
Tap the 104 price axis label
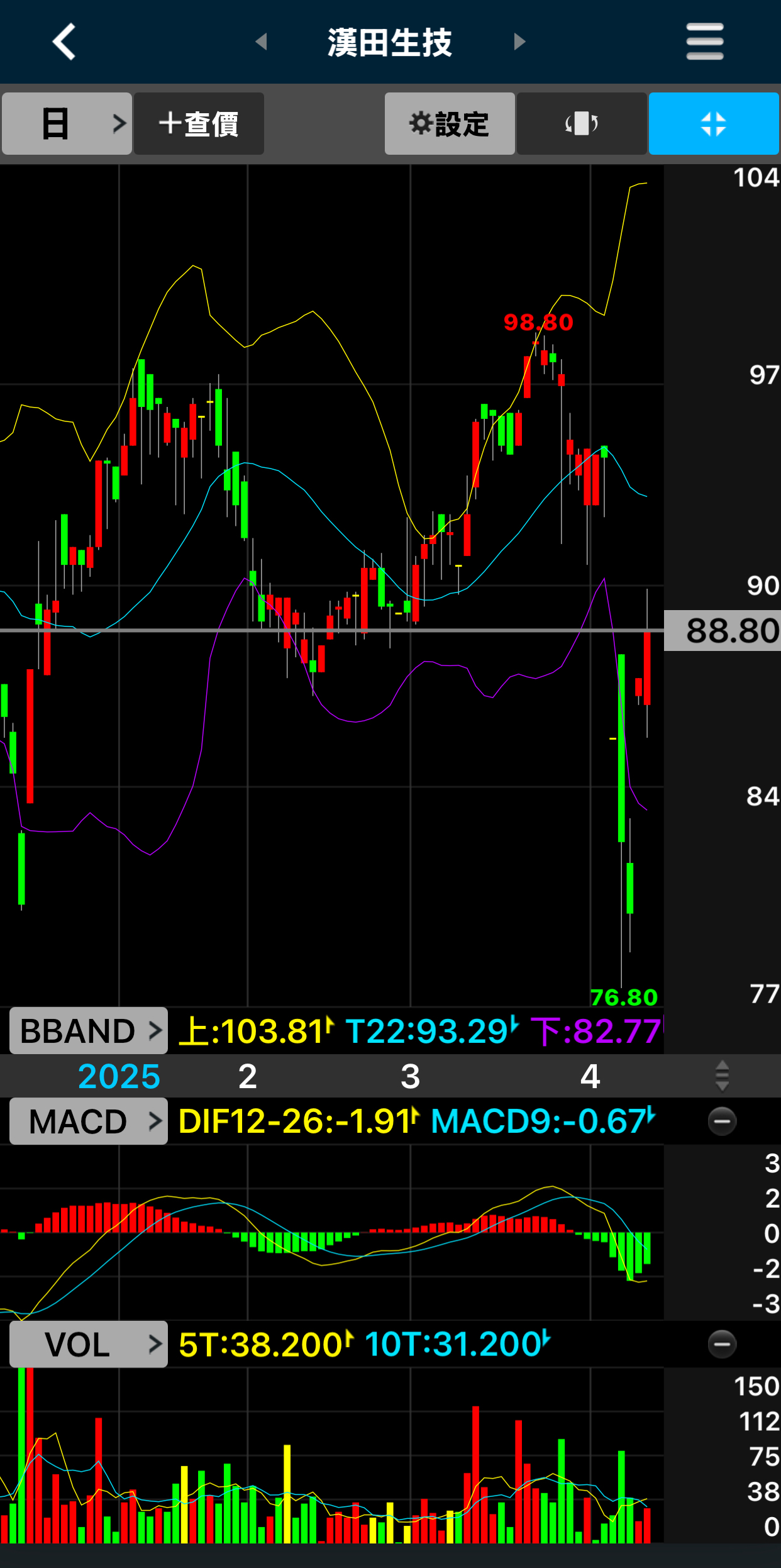(x=756, y=177)
